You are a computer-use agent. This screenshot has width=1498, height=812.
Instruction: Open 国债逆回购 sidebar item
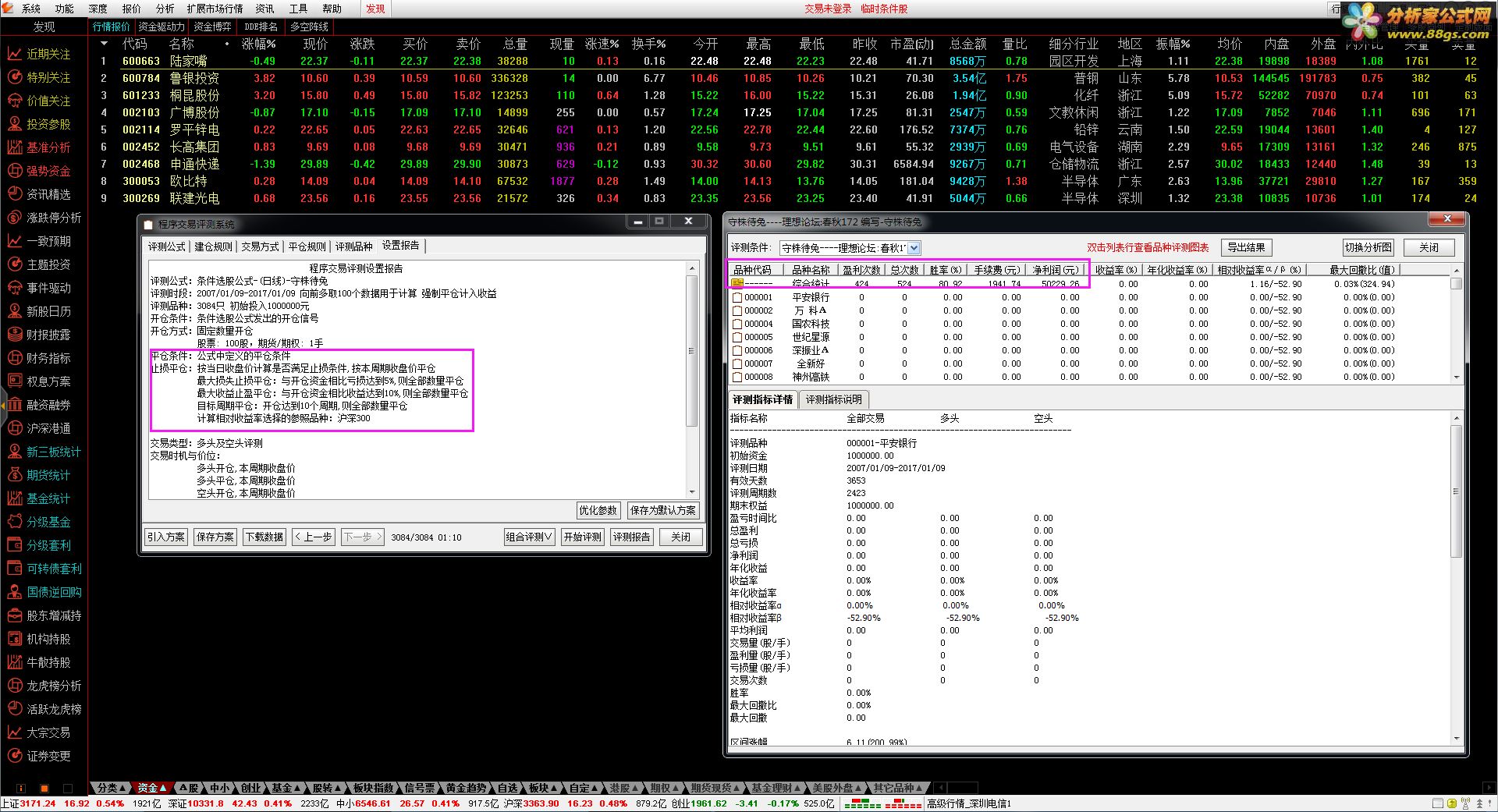pyautogui.click(x=44, y=592)
